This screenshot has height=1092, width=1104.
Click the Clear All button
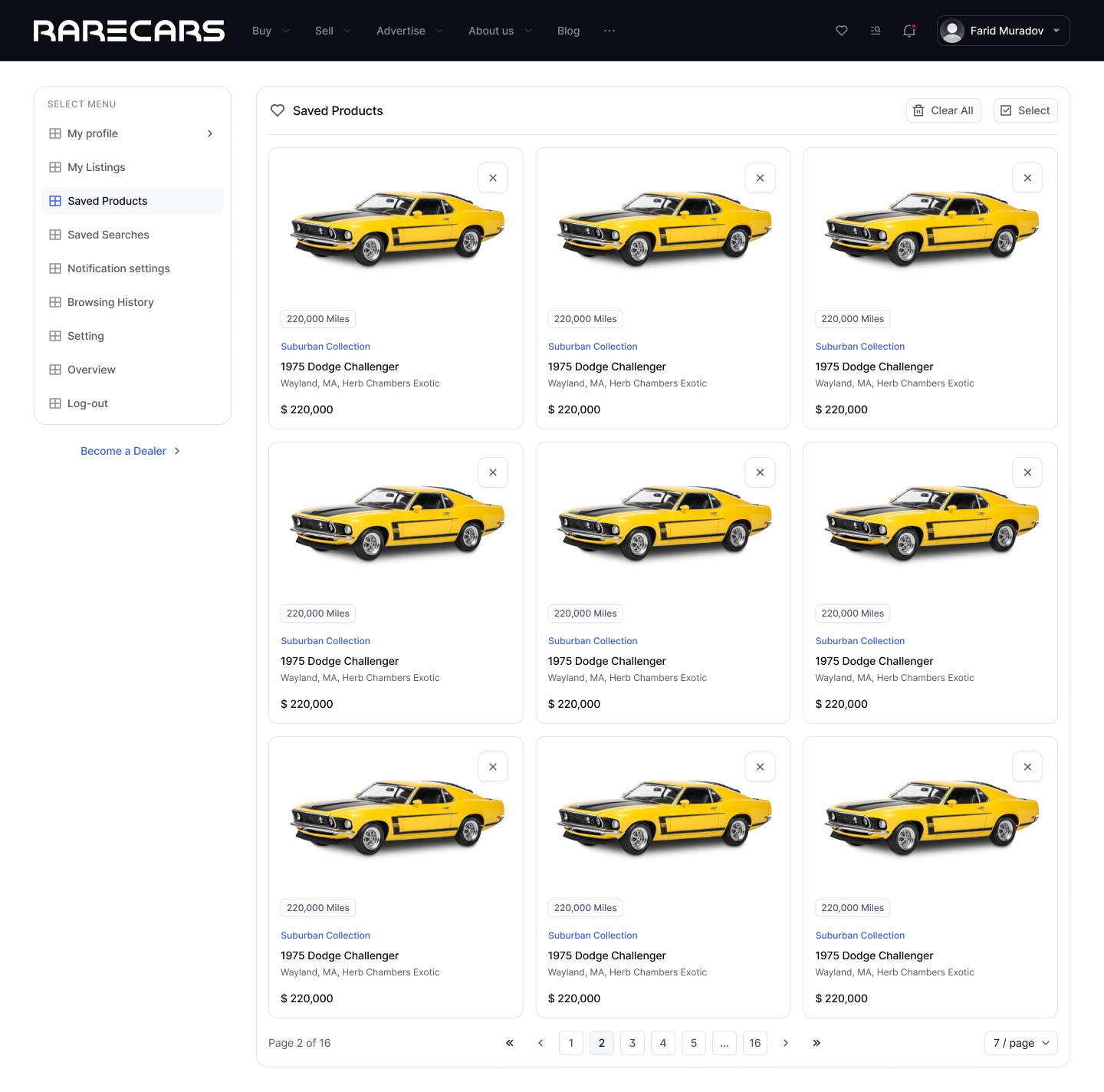944,110
